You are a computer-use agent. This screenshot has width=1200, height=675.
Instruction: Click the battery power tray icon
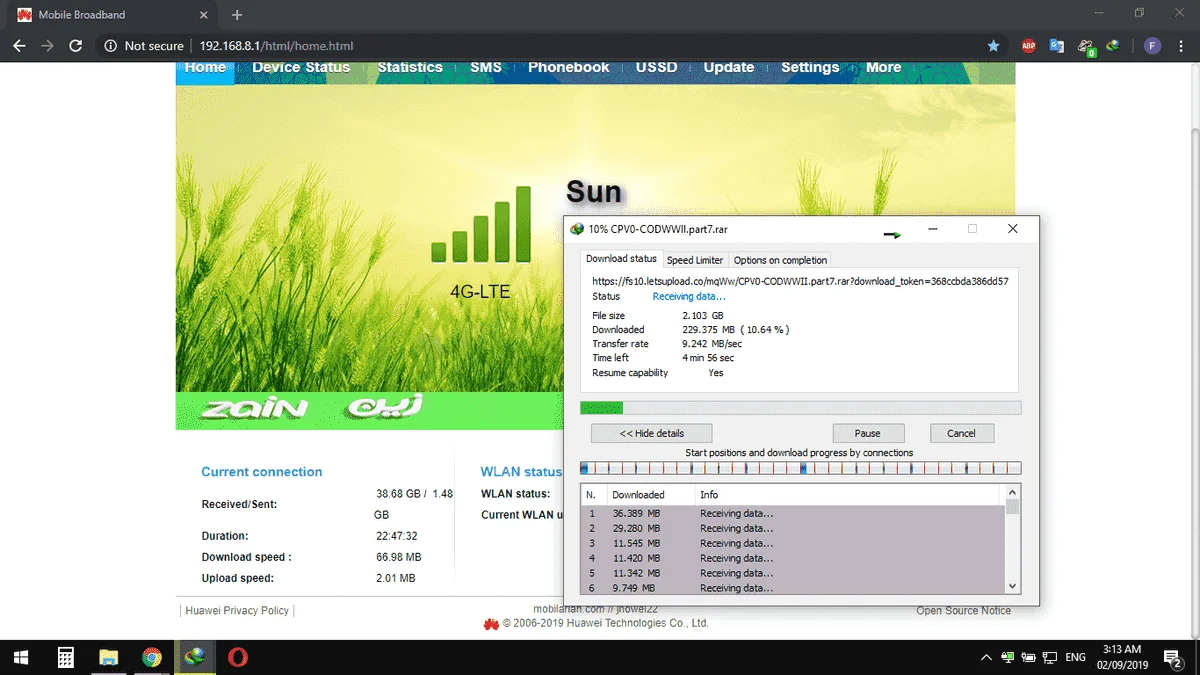pyautogui.click(x=1029, y=658)
